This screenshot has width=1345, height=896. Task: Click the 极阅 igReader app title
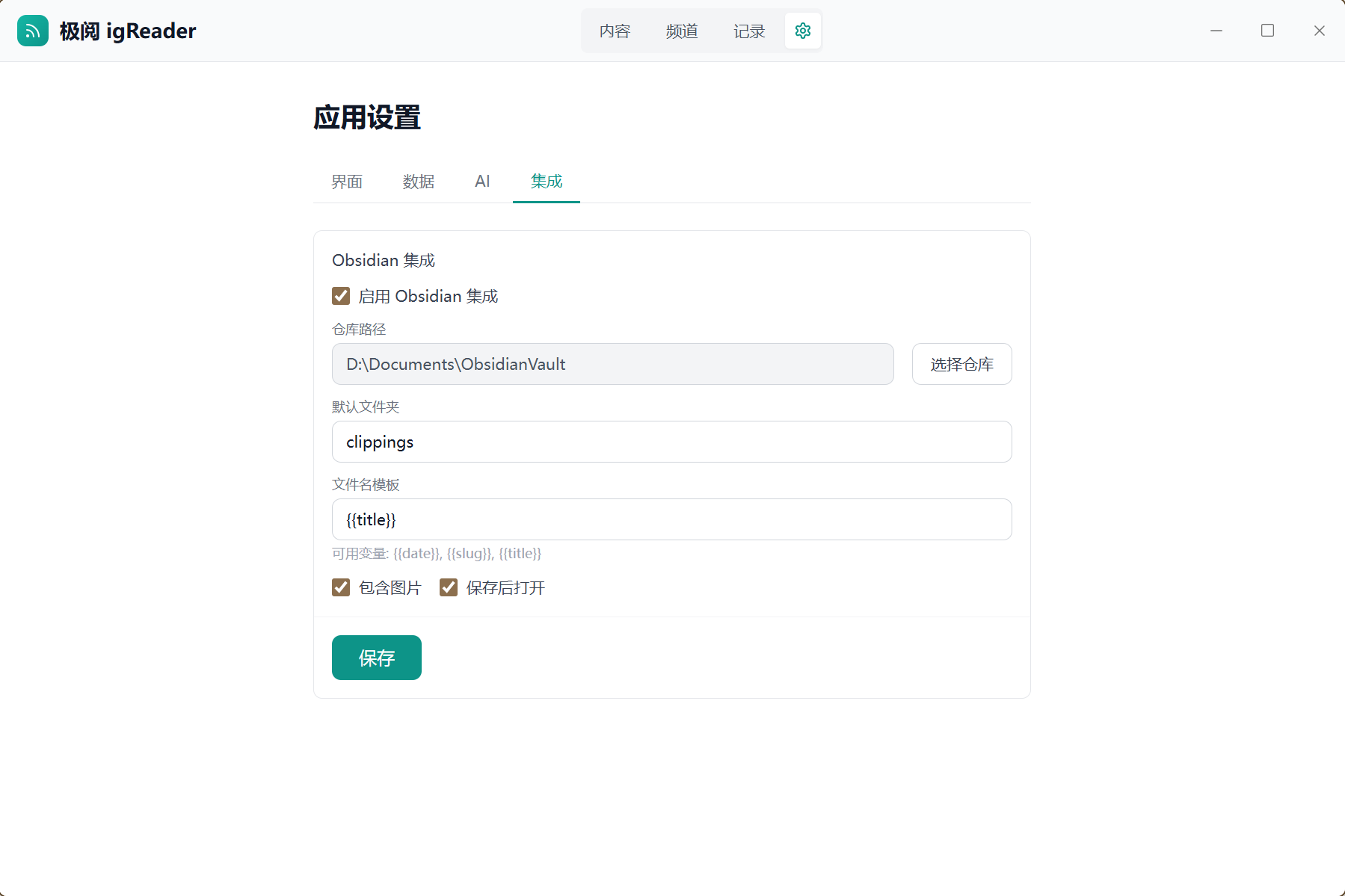128,31
